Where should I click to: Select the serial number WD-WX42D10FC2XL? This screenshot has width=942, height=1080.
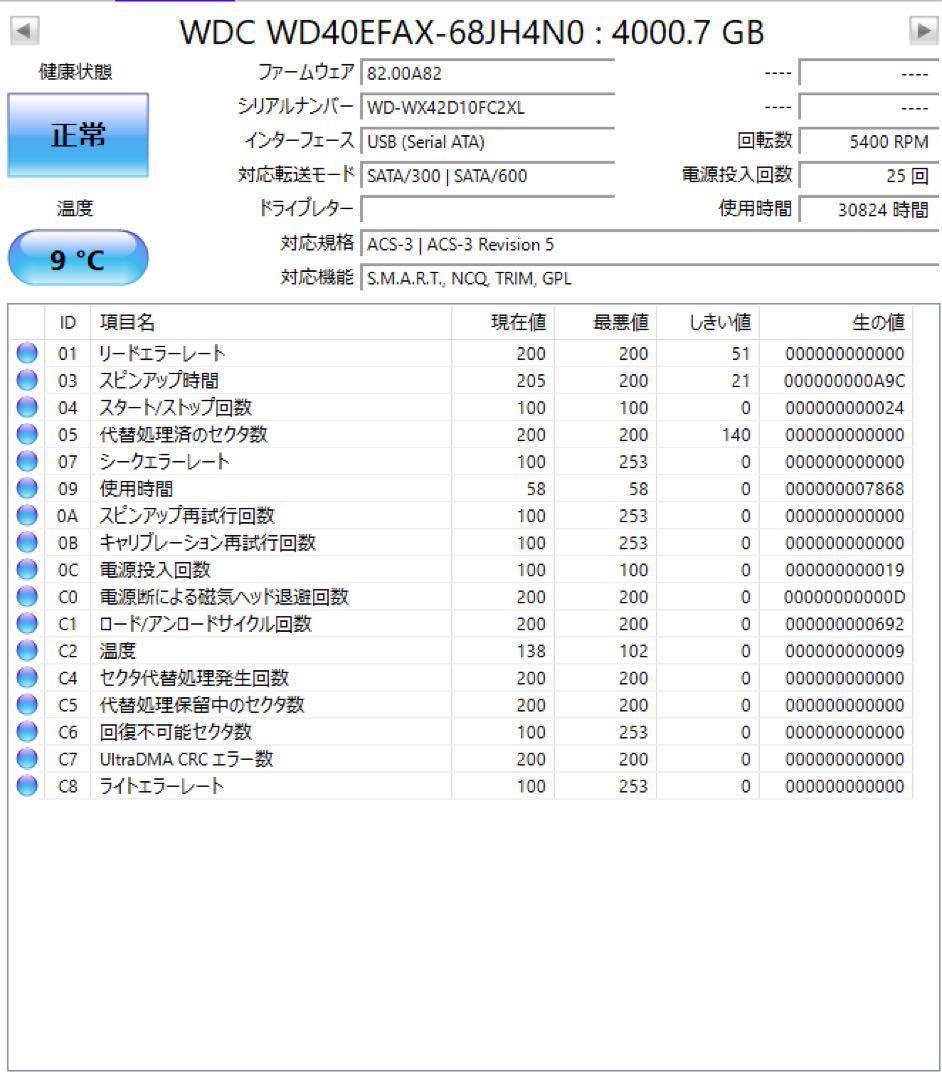485,107
